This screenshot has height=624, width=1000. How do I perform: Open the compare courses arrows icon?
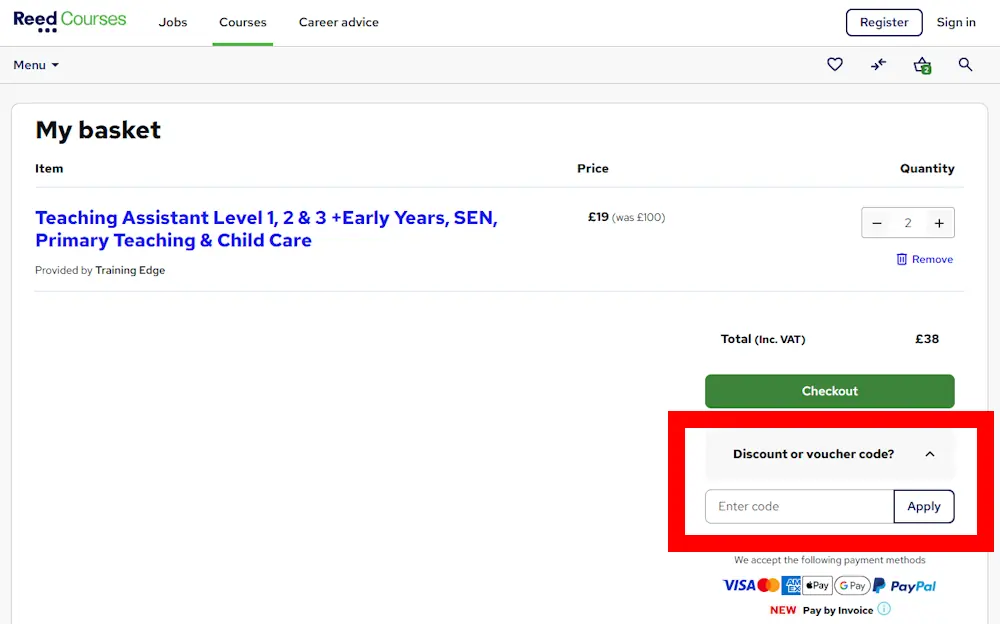879,64
